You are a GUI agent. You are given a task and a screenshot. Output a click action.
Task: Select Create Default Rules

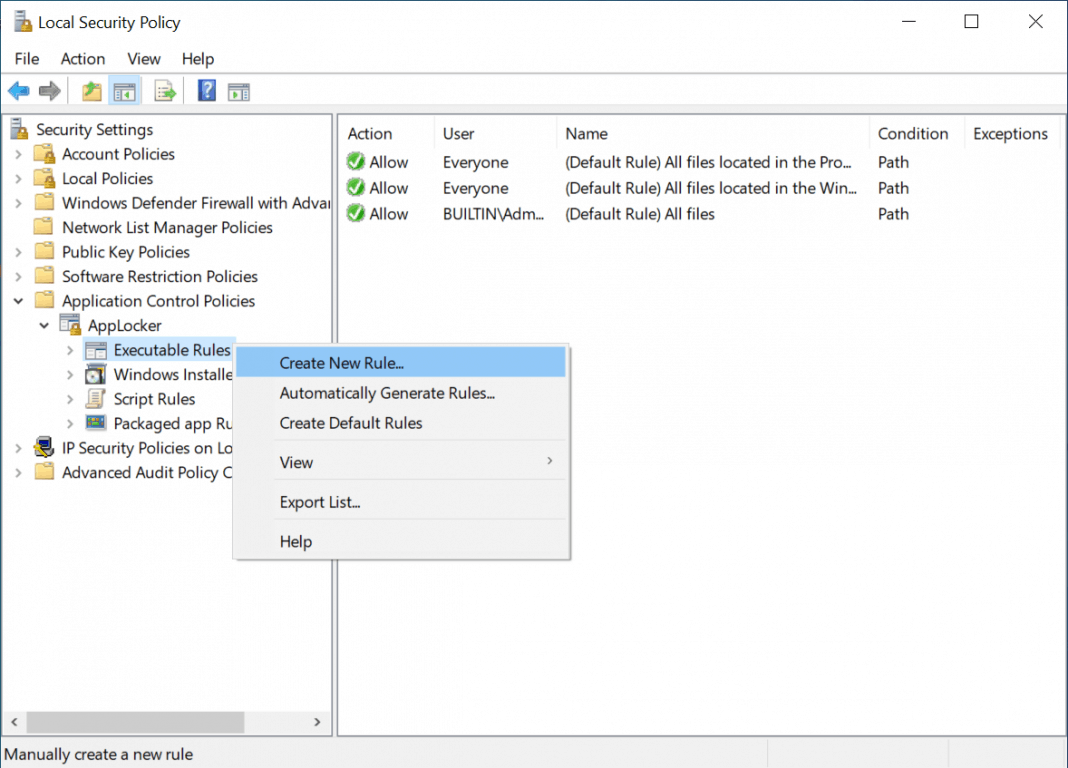(x=349, y=422)
